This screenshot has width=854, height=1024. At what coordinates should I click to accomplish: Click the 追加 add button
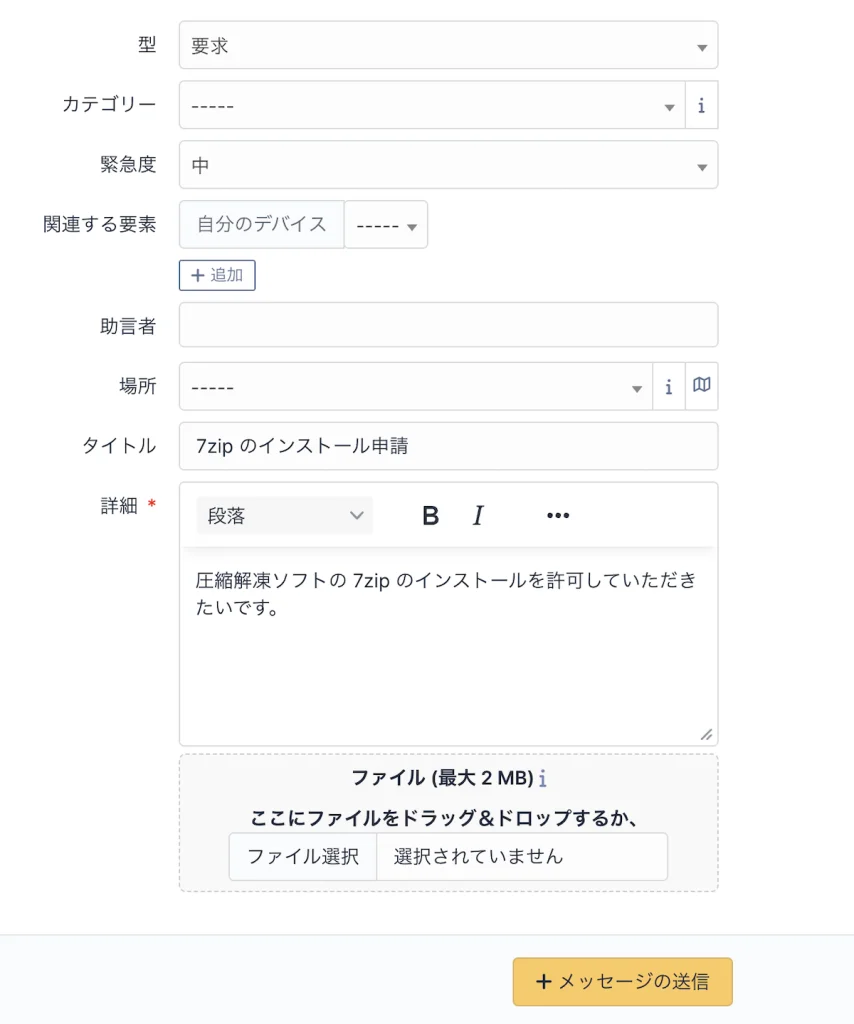coord(217,275)
